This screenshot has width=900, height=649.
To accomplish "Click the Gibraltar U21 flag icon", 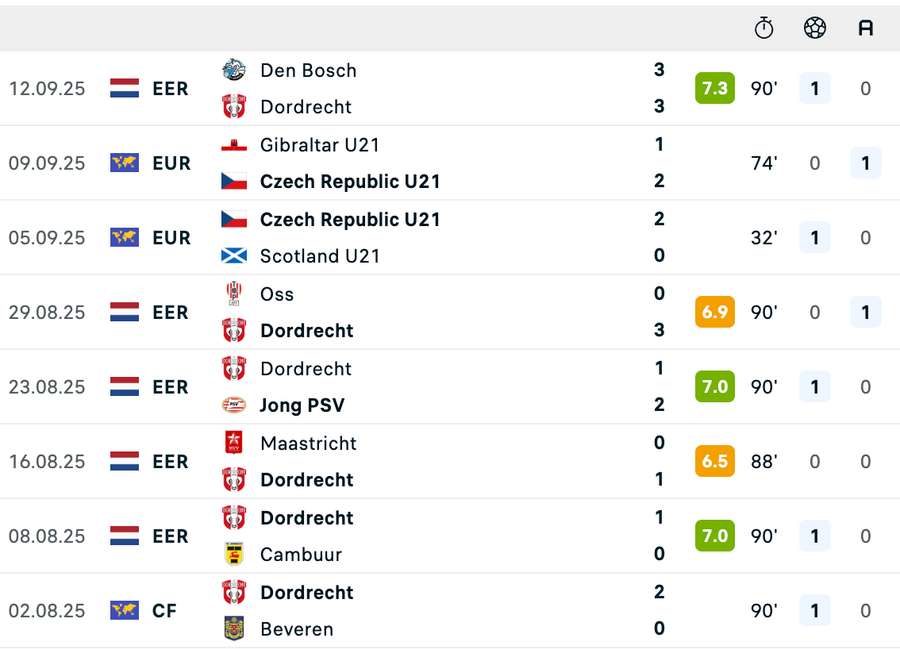I will pos(234,145).
